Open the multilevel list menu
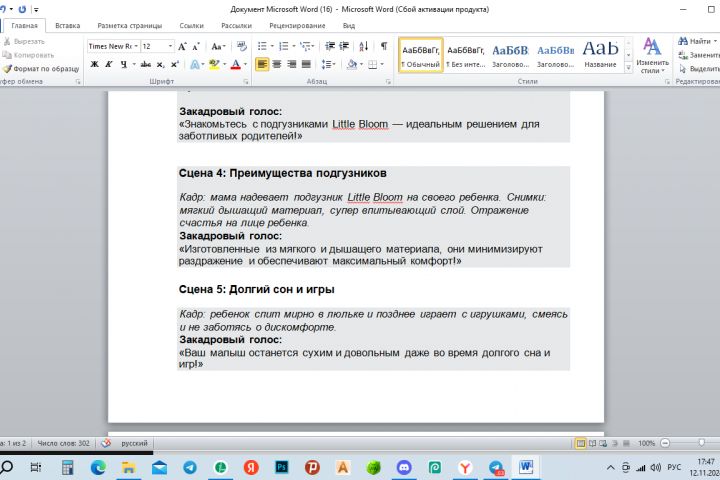The height and width of the screenshot is (480, 720). coord(307,46)
